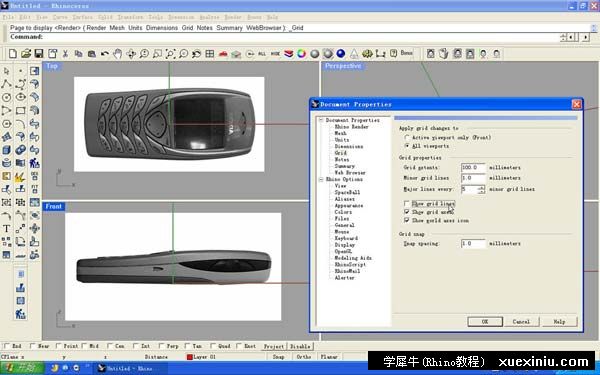The height and width of the screenshot is (375, 600).
Task: Toggle Show world axes icon checkbox
Action: pyautogui.click(x=407, y=220)
